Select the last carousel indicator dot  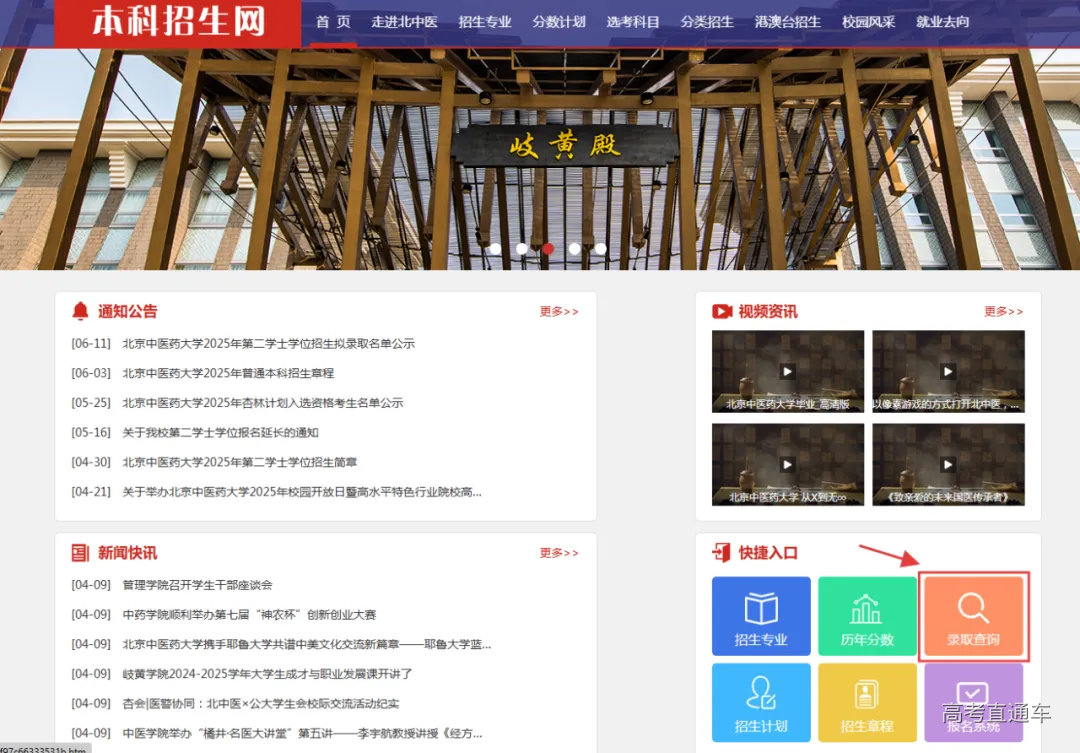600,248
